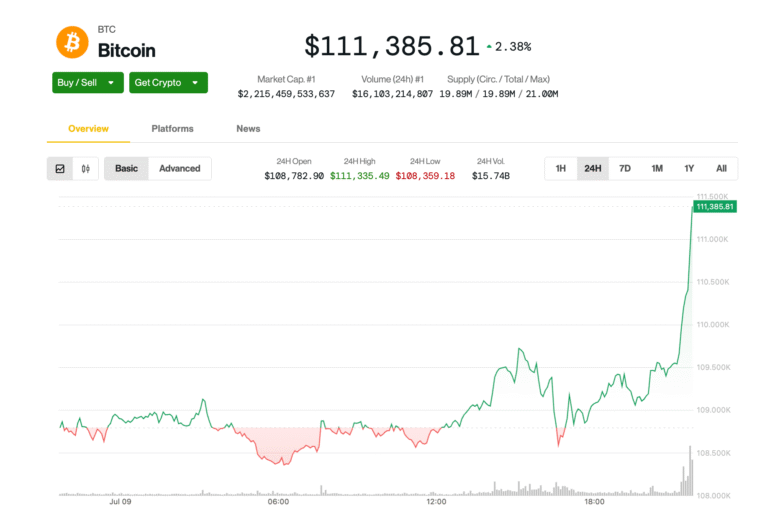Click the volume value $16,103,214,807

click(x=392, y=94)
